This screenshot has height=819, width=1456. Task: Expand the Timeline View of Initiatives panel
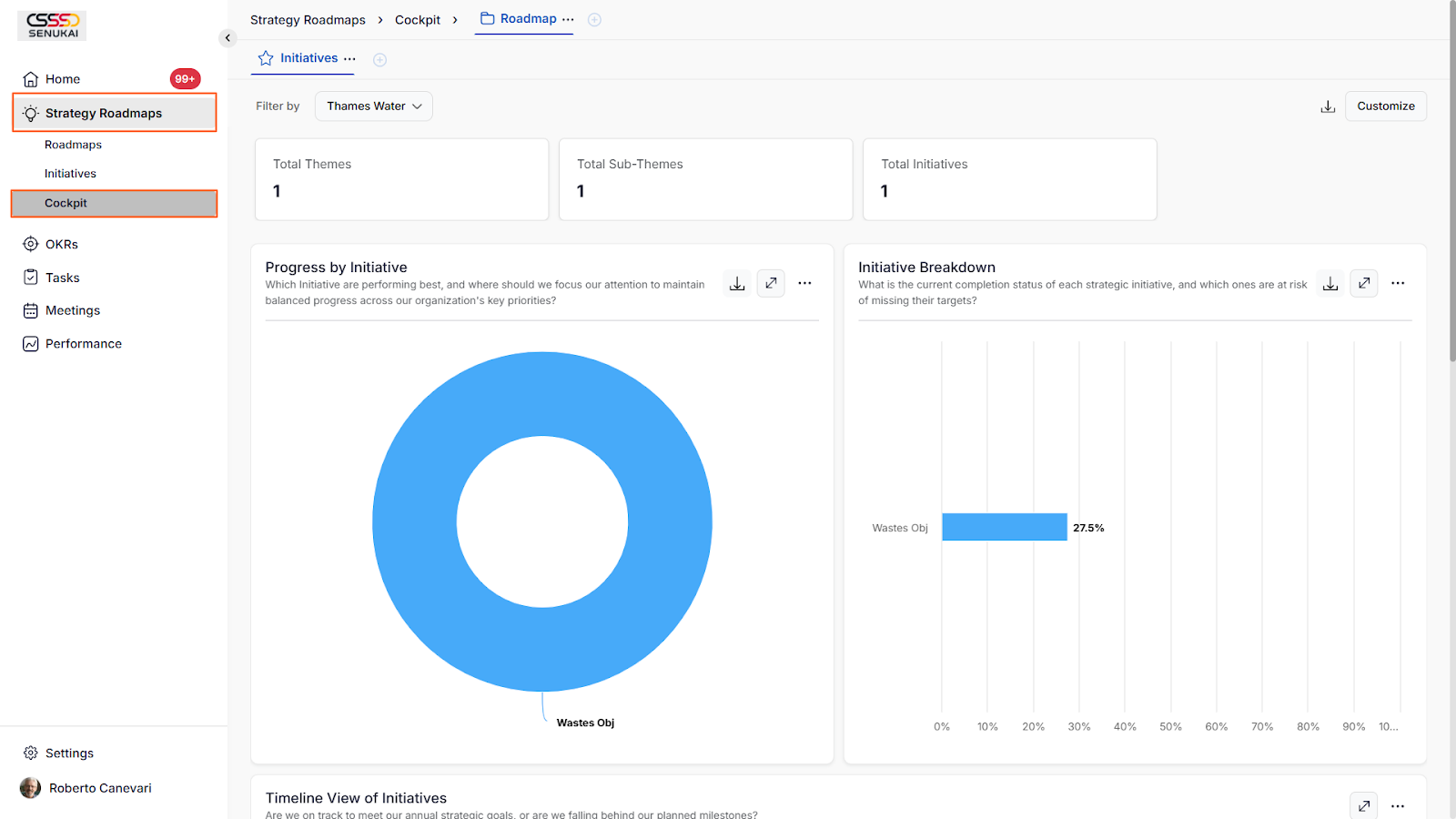point(1364,805)
